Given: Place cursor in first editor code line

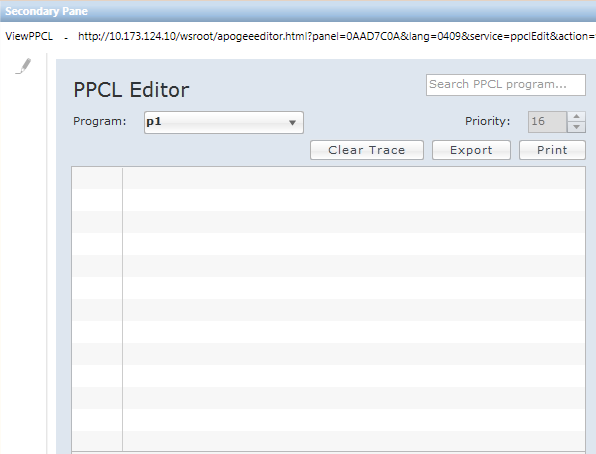Looking at the screenshot, I should point(354,178).
